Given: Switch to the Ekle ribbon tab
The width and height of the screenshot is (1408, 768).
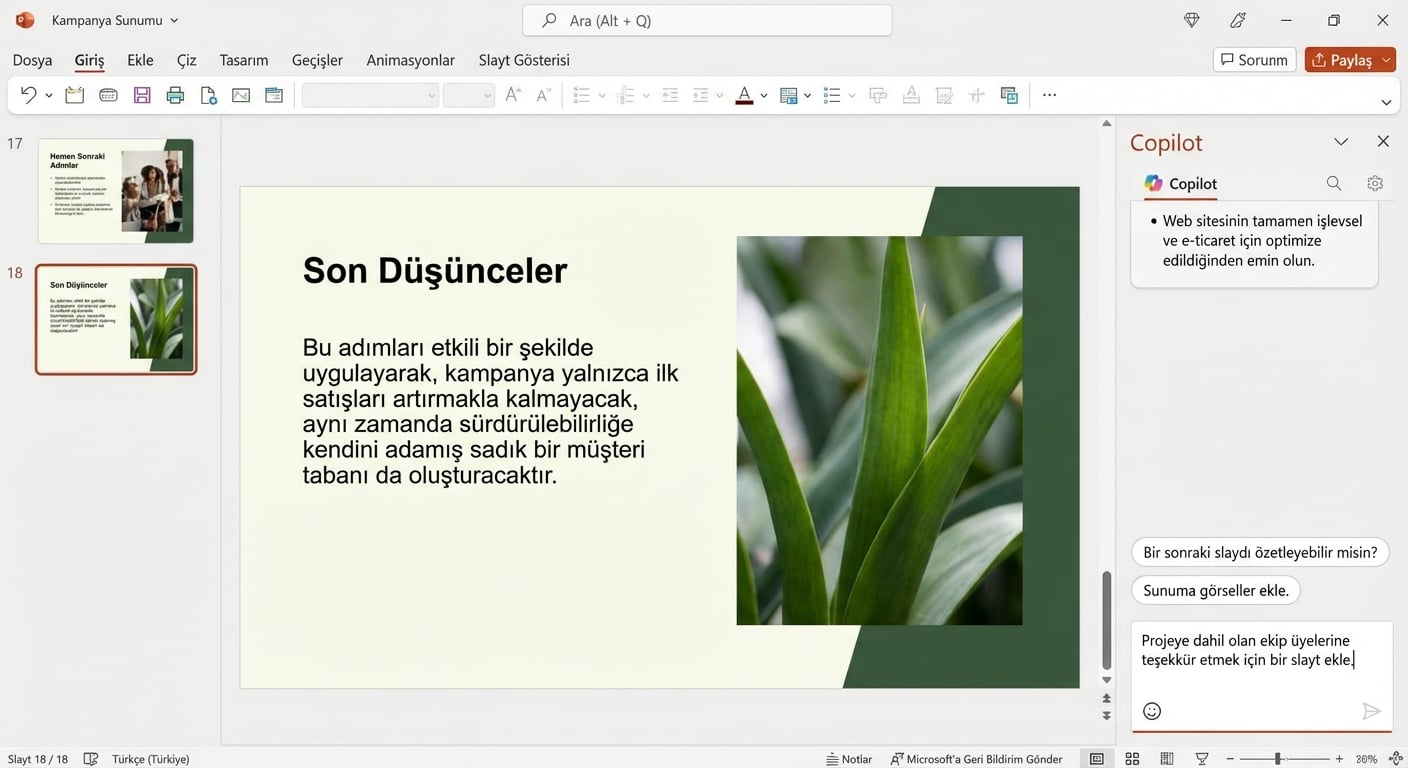Looking at the screenshot, I should pos(139,60).
